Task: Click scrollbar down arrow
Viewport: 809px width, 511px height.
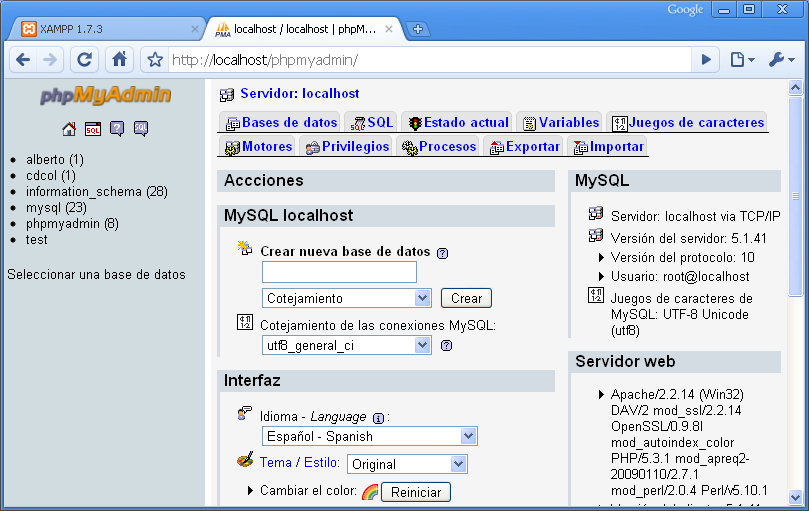Action: pyautogui.click(x=795, y=498)
